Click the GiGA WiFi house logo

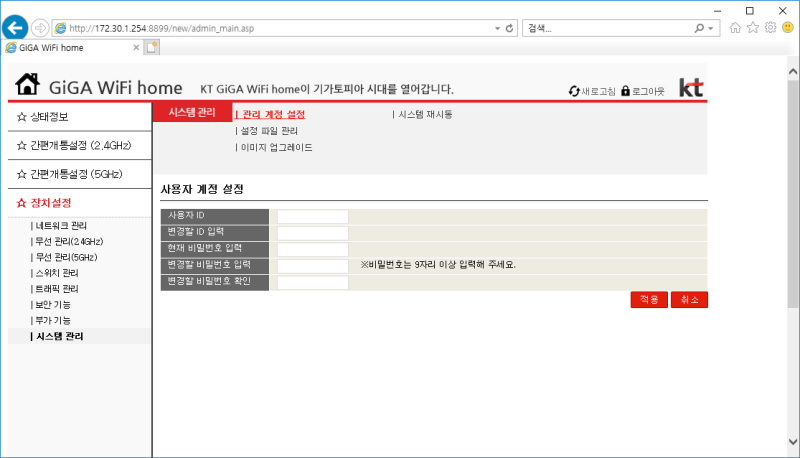[27, 85]
